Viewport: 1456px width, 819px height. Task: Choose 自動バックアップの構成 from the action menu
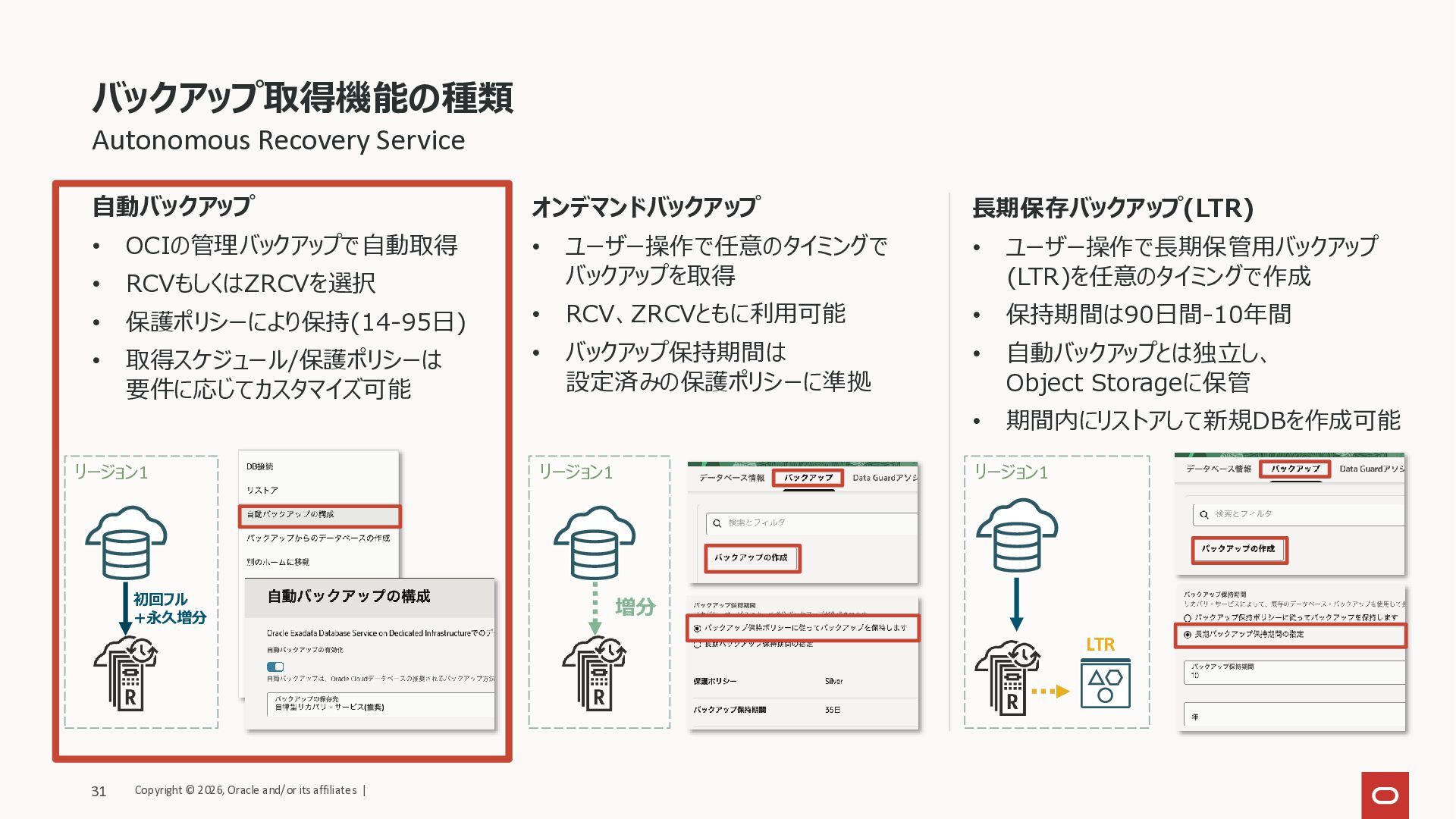pyautogui.click(x=319, y=515)
